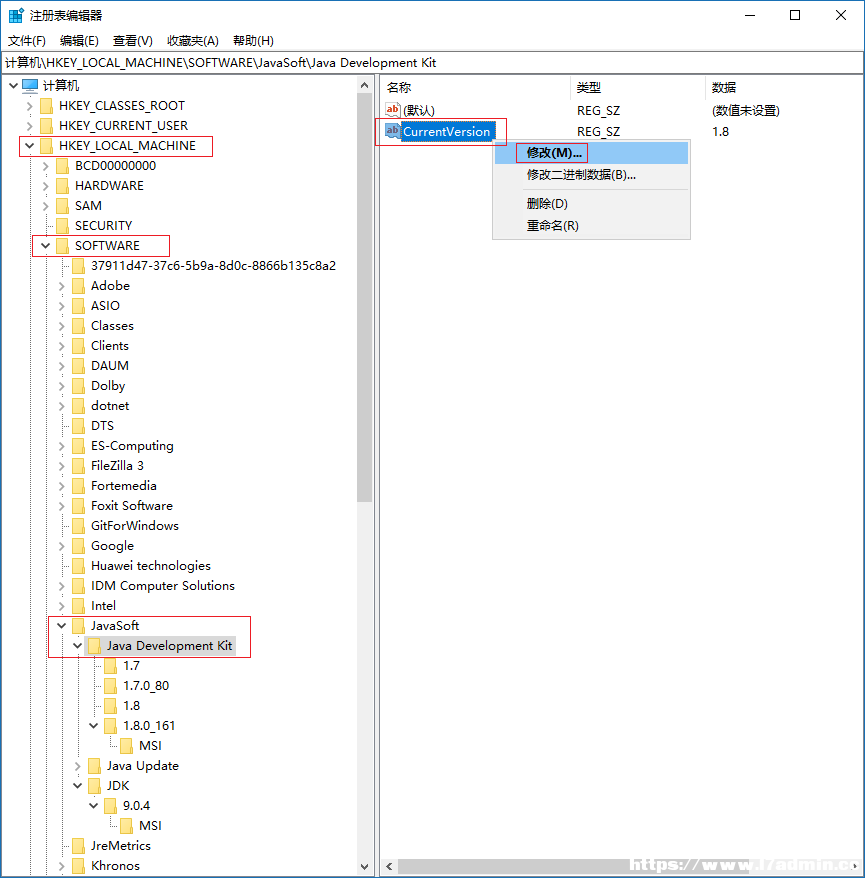The height and width of the screenshot is (878, 865).
Task: Expand the HARDWARE key
Action: tap(46, 186)
